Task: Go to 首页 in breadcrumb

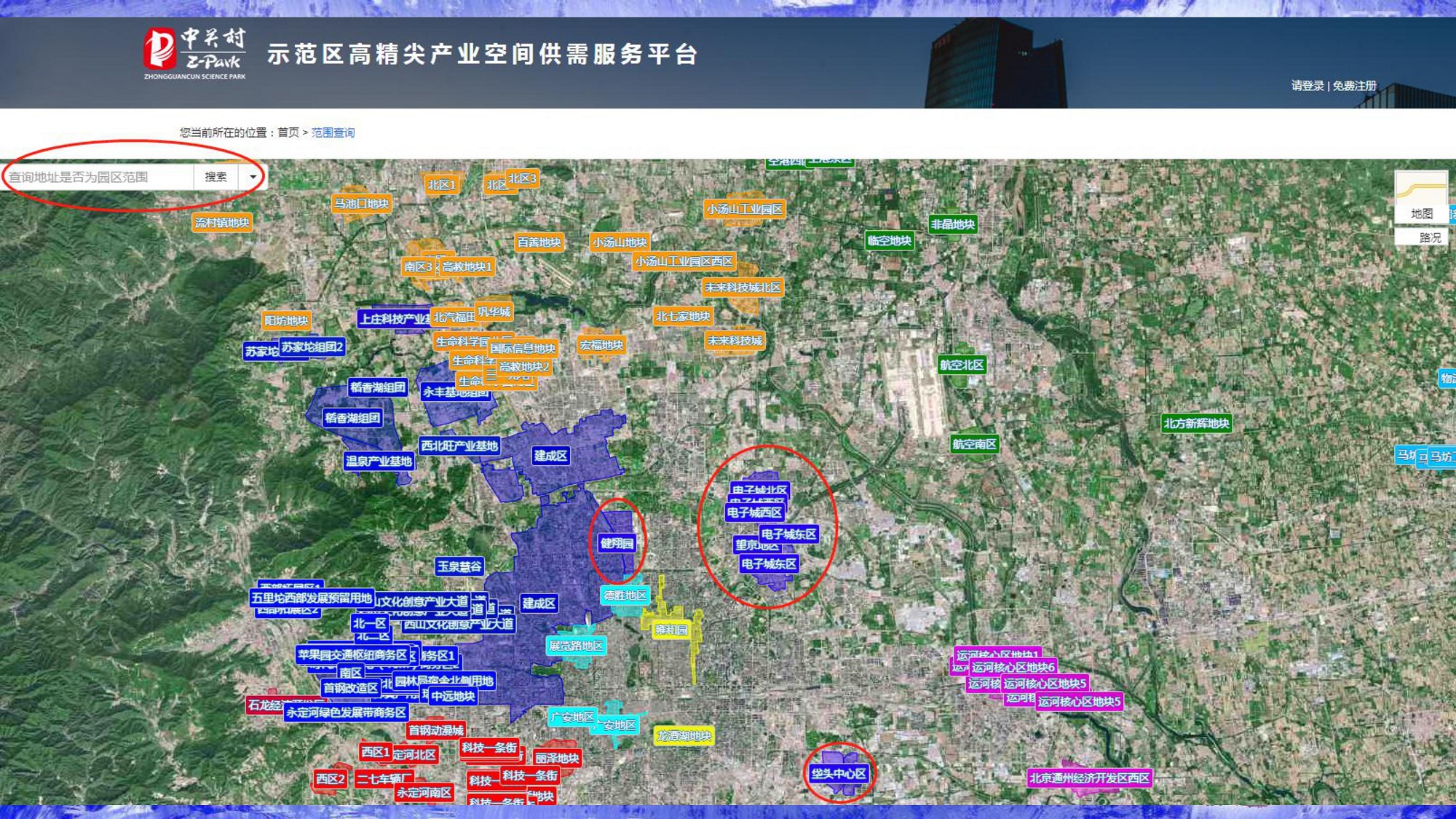Action: [x=288, y=132]
